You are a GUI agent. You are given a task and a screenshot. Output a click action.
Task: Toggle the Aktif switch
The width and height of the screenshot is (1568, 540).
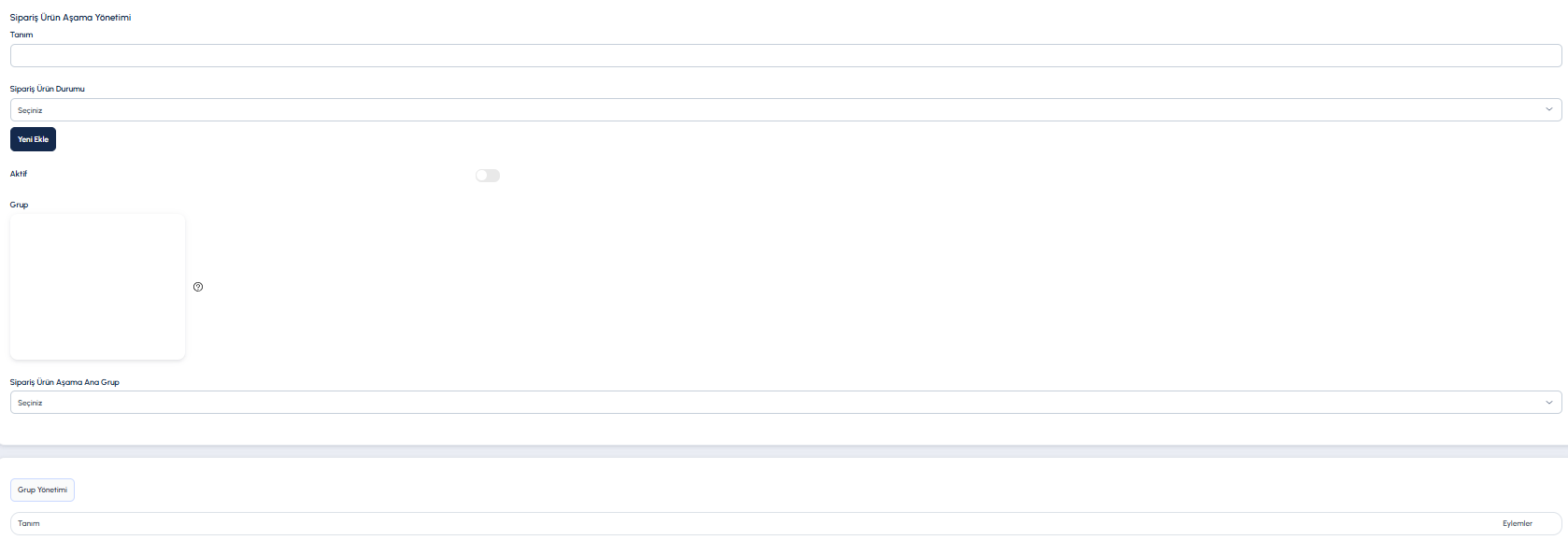[488, 176]
